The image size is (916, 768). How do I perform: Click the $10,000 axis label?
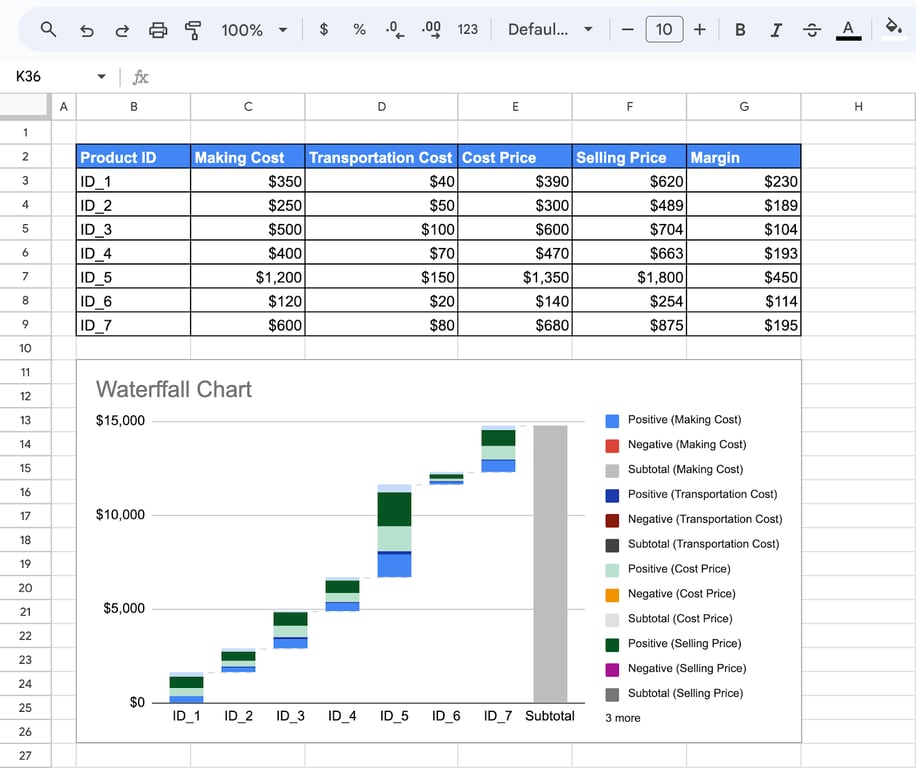tap(120, 515)
